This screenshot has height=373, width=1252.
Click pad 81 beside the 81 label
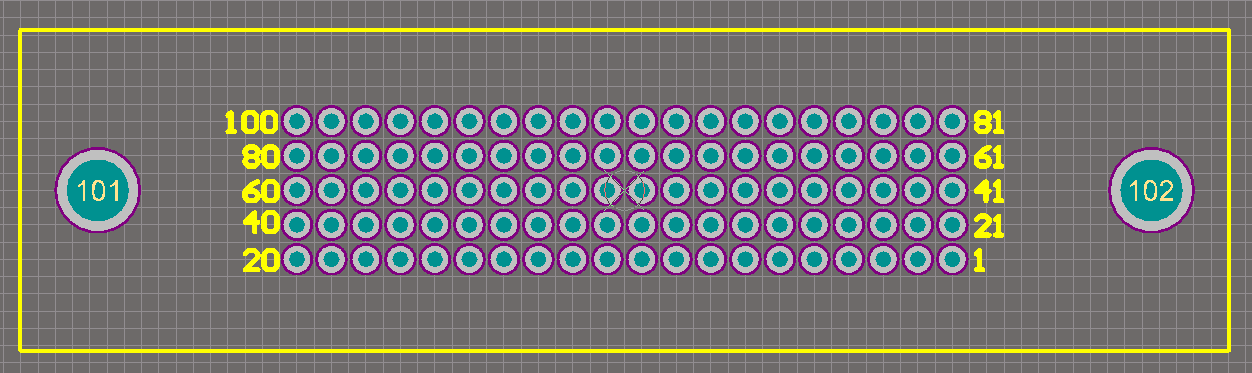coord(952,122)
